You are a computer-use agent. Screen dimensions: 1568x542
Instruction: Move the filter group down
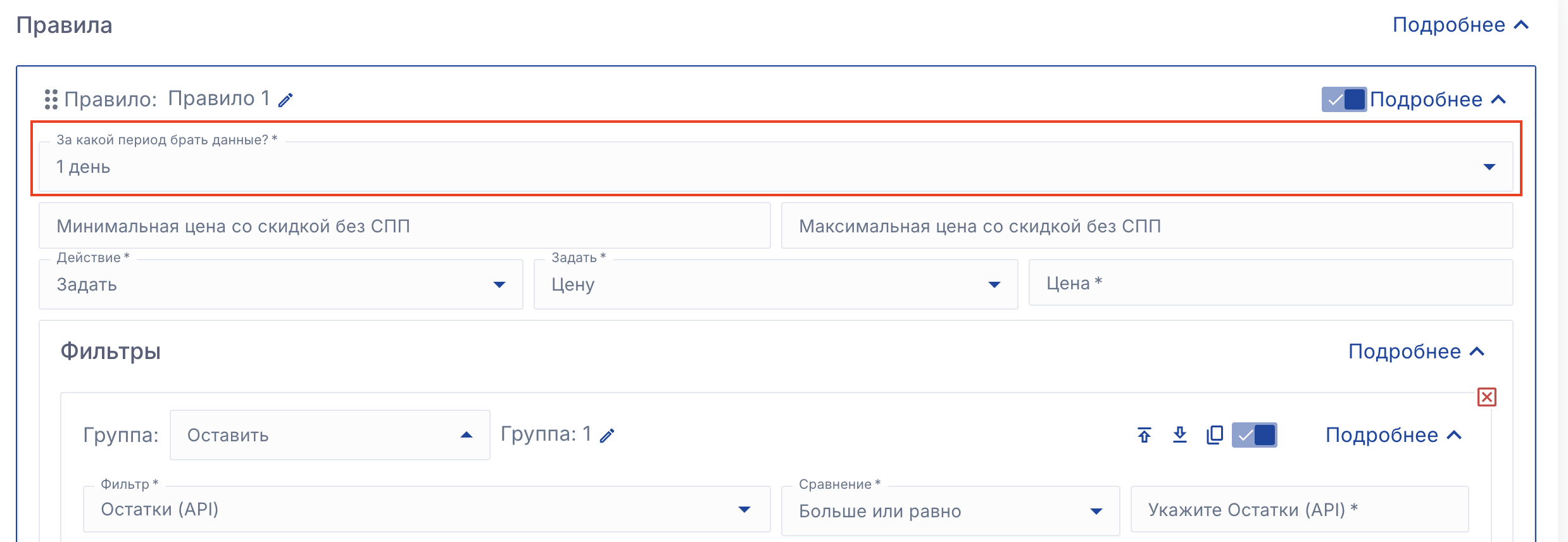coord(1179,435)
